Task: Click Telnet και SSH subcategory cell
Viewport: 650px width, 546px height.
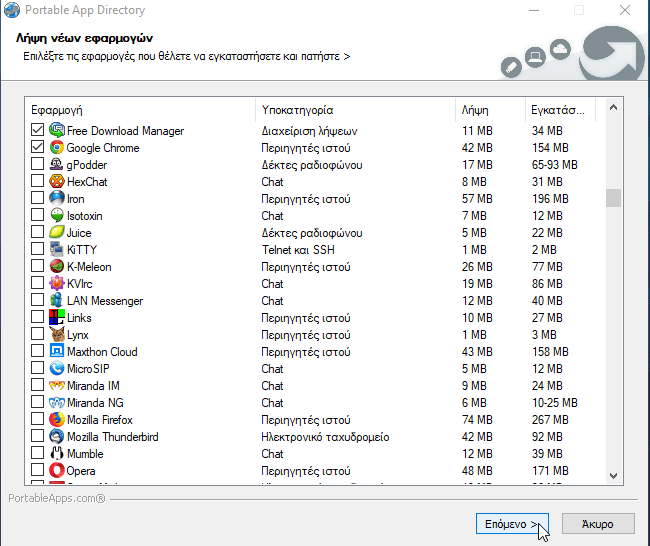Action: (298, 250)
